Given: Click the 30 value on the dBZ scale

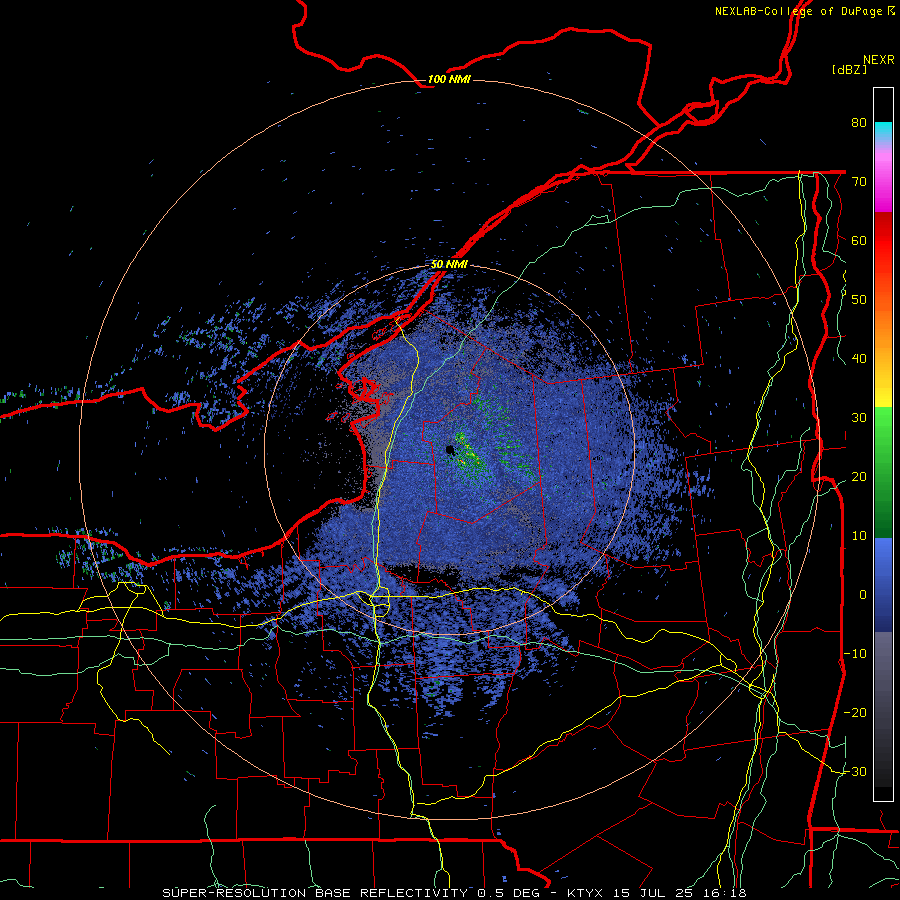Looking at the screenshot, I should (x=859, y=417).
